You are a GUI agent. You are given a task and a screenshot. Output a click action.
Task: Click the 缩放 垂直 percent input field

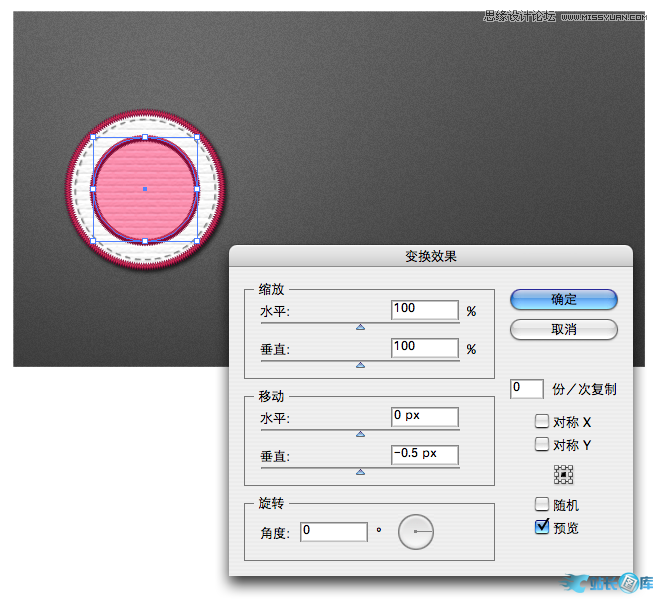tap(425, 348)
